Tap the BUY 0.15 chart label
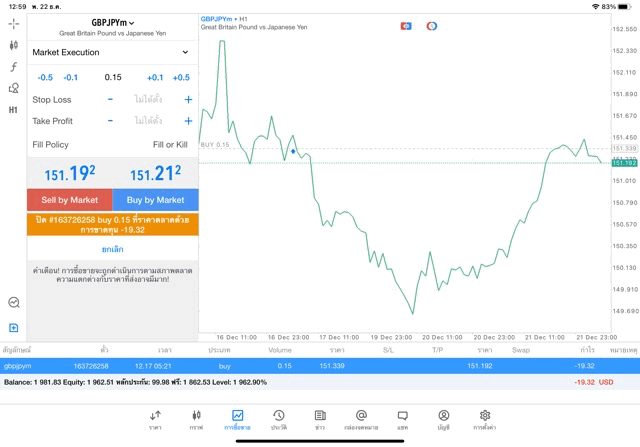Image resolution: width=640 pixels, height=447 pixels. tap(215, 145)
